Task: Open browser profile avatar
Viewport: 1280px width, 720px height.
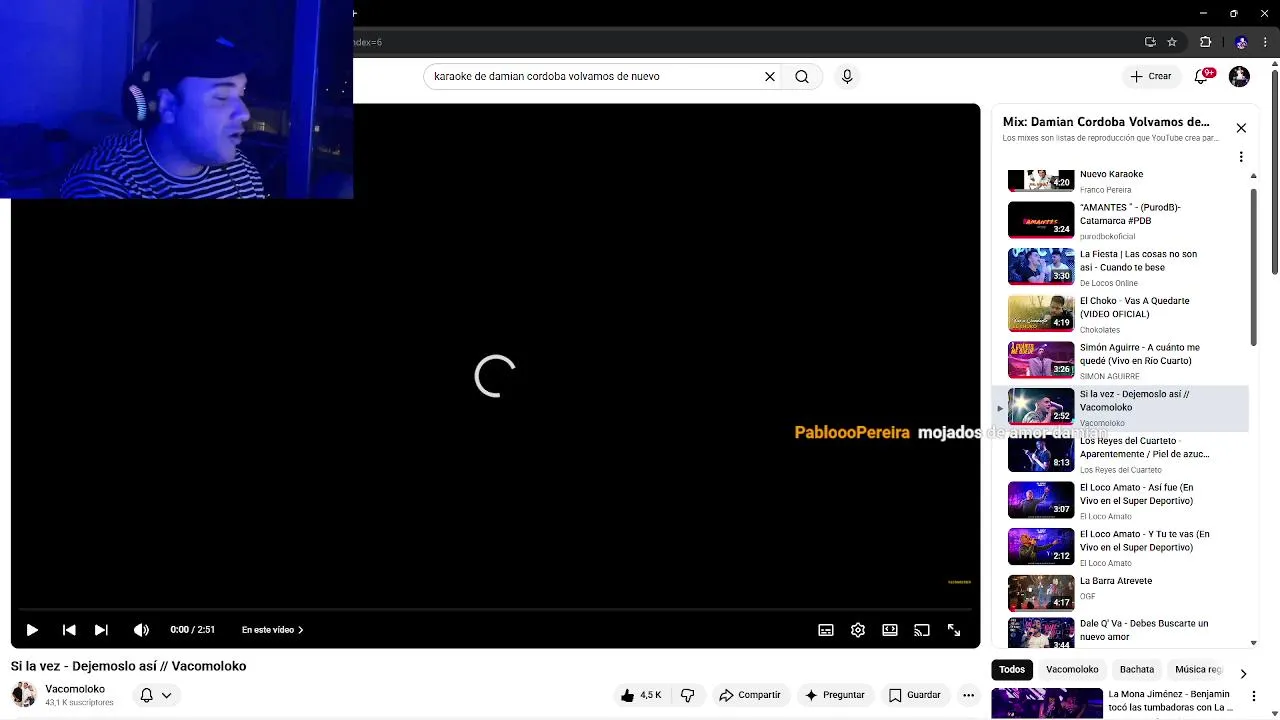Action: 1241,42
